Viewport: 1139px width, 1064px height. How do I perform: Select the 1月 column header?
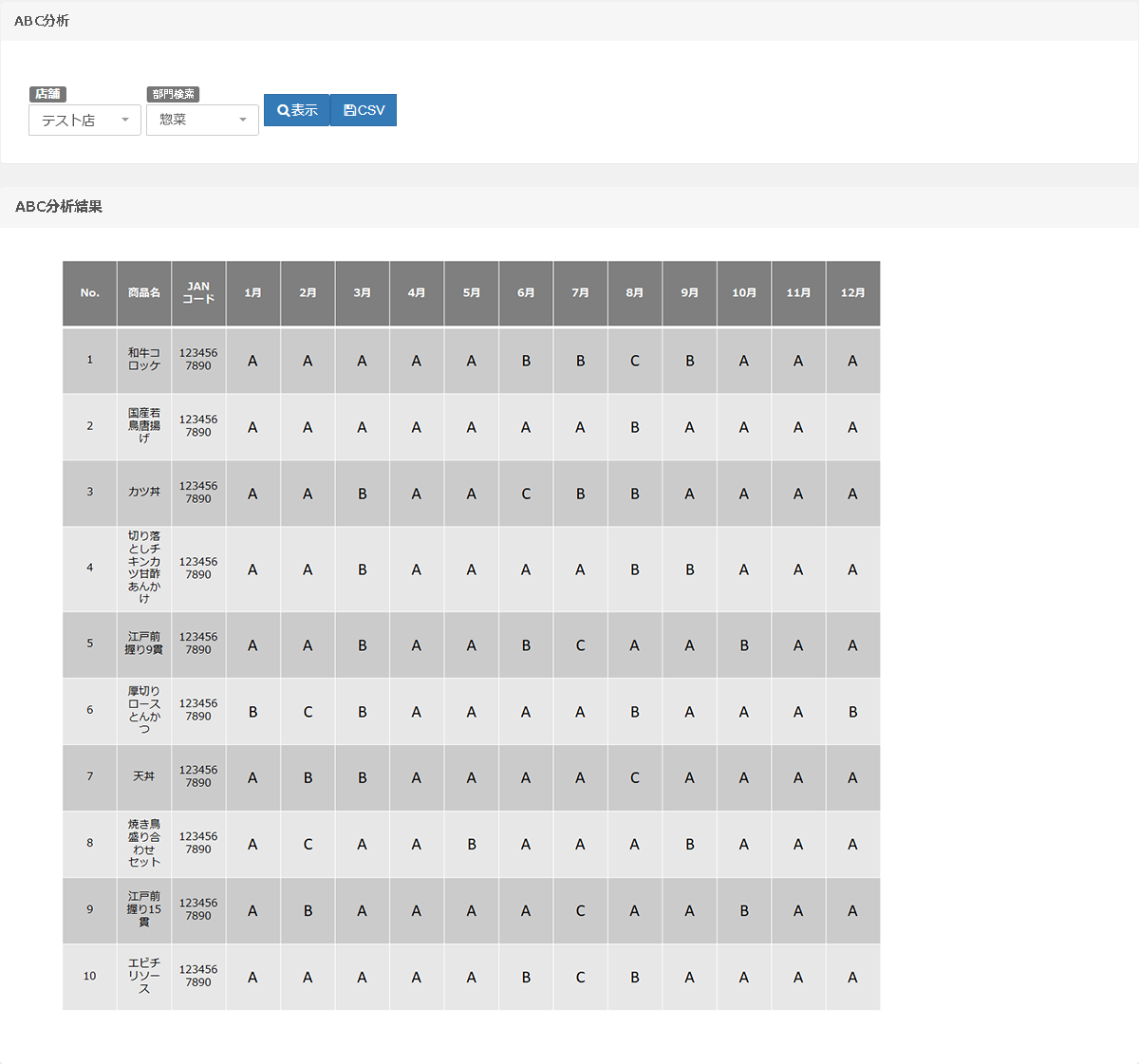click(252, 293)
